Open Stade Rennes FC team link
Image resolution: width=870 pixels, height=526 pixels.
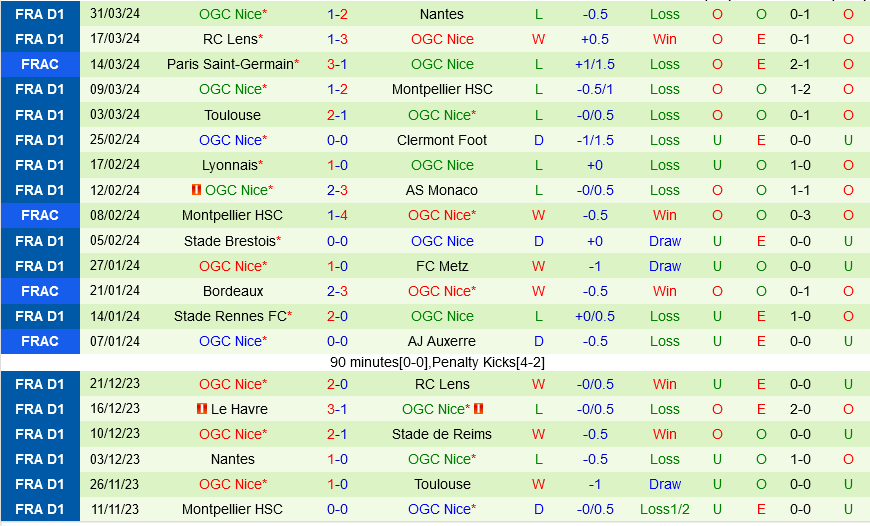click(x=230, y=316)
